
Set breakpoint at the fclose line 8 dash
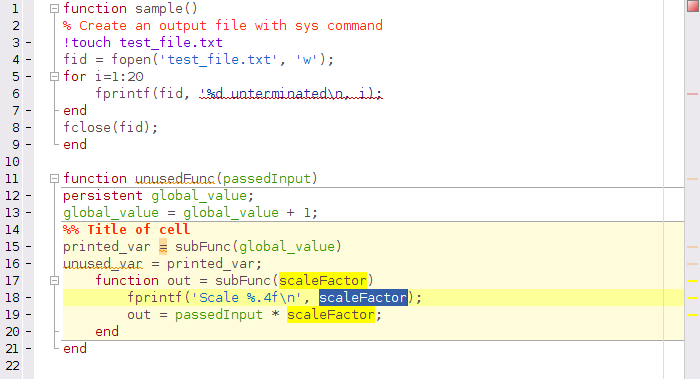pyautogui.click(x=29, y=128)
